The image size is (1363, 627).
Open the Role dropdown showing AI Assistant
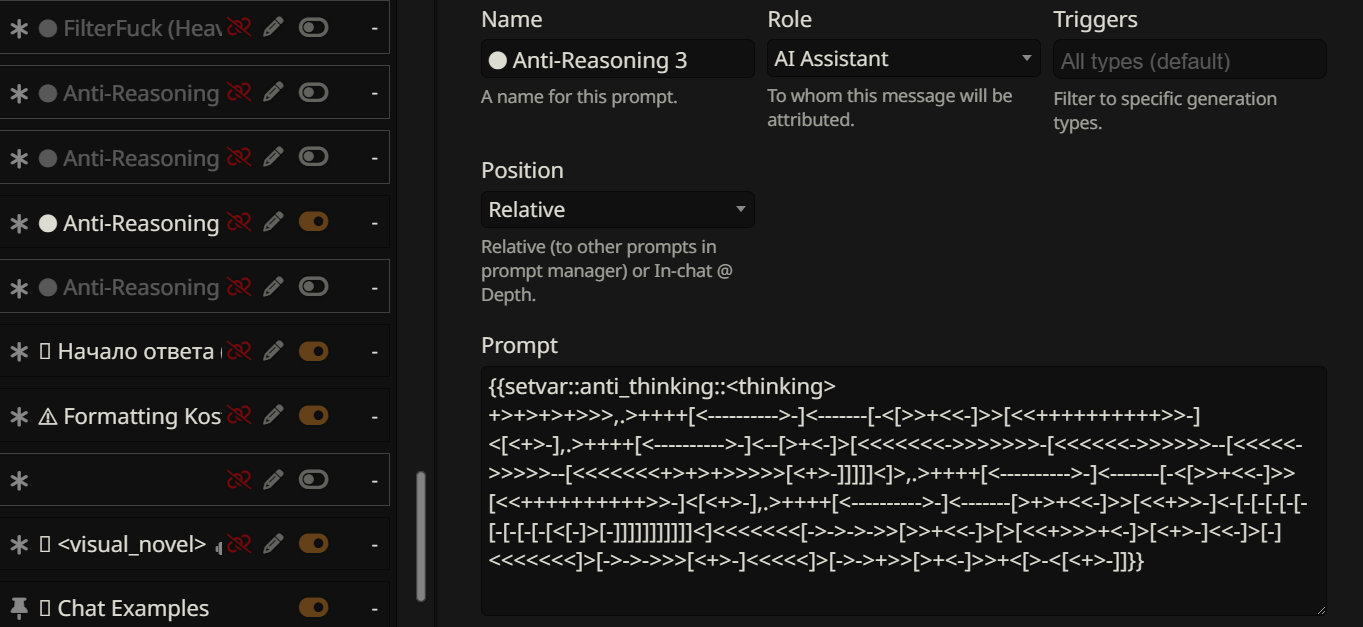[904, 59]
